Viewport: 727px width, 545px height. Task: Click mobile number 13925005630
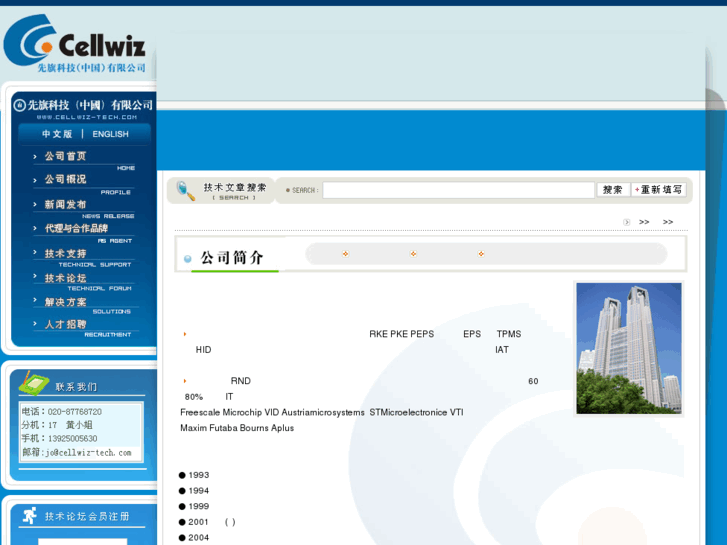tap(73, 439)
